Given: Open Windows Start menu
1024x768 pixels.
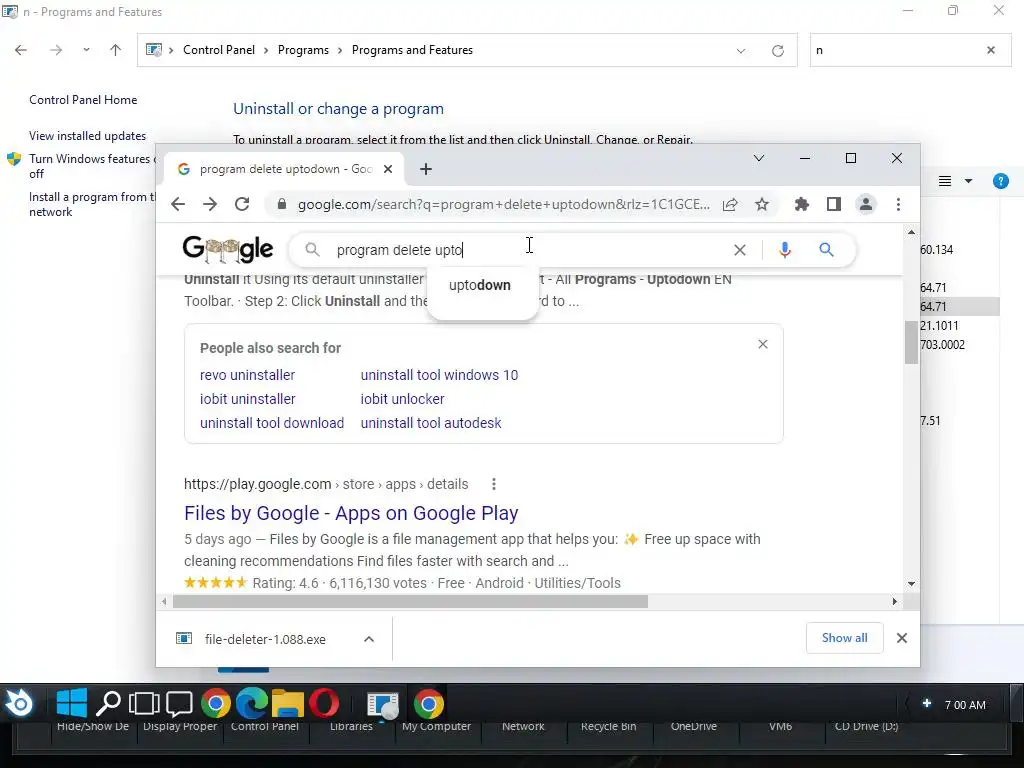Looking at the screenshot, I should (x=72, y=703).
